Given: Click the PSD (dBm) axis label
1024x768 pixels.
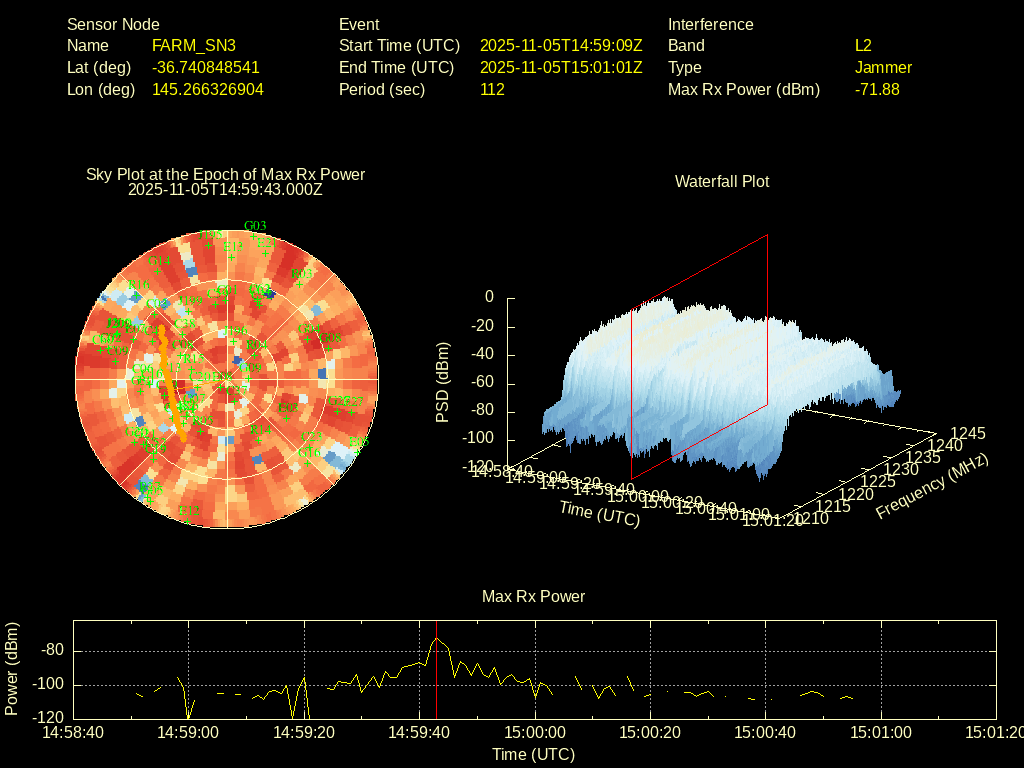Looking at the screenshot, I should pos(443,382).
